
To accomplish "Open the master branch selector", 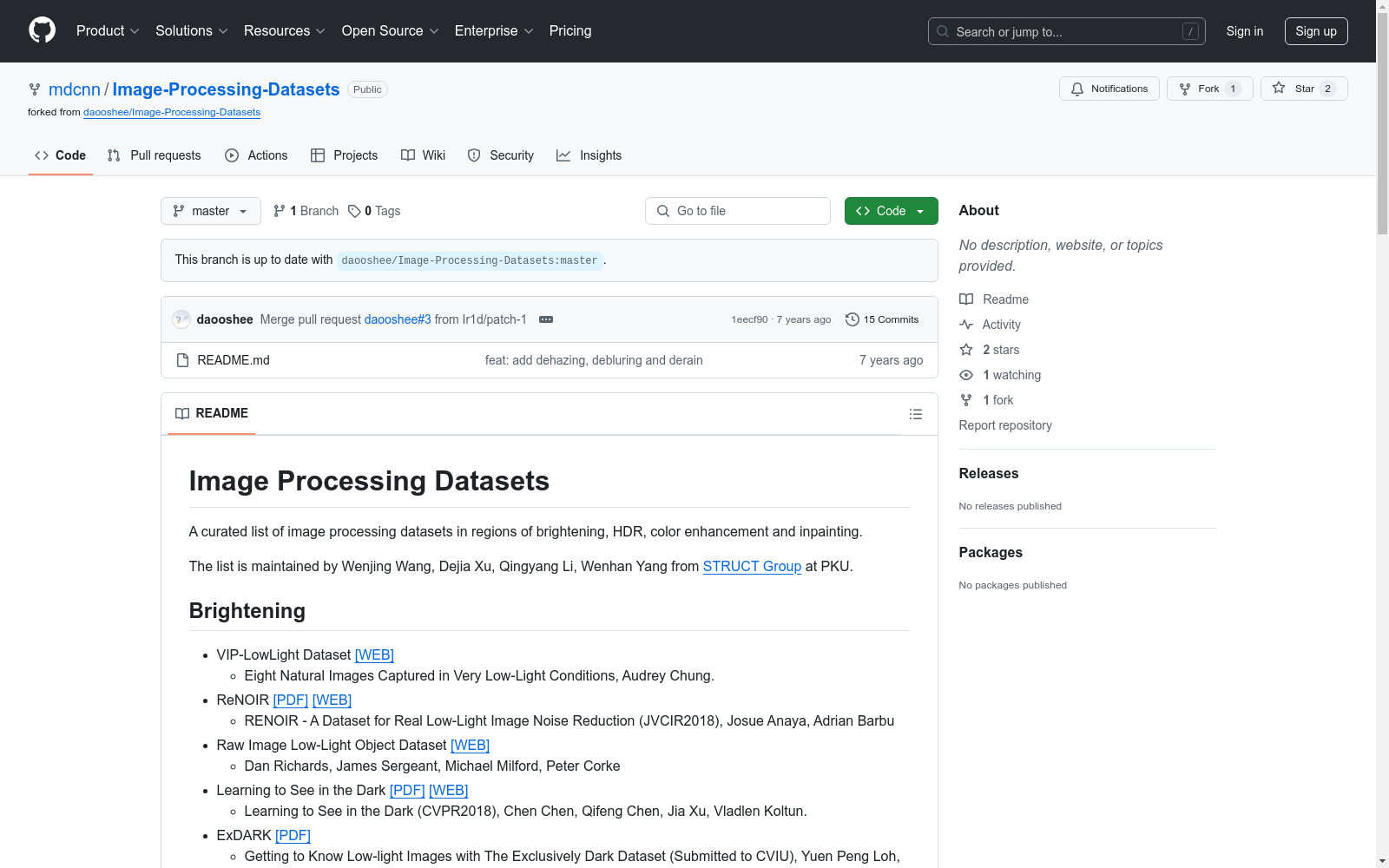I will [211, 211].
